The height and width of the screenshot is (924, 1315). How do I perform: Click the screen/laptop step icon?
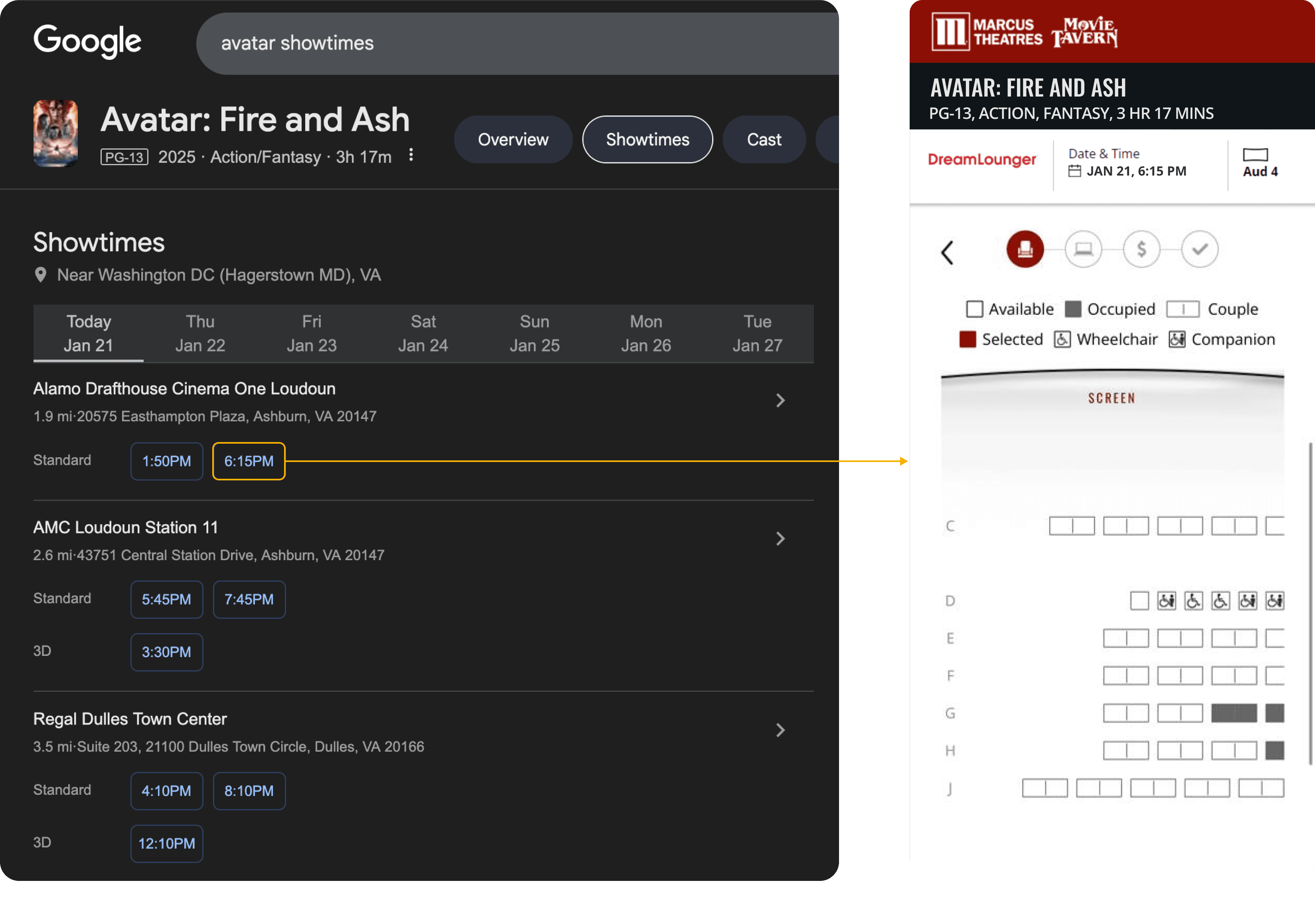(x=1083, y=249)
